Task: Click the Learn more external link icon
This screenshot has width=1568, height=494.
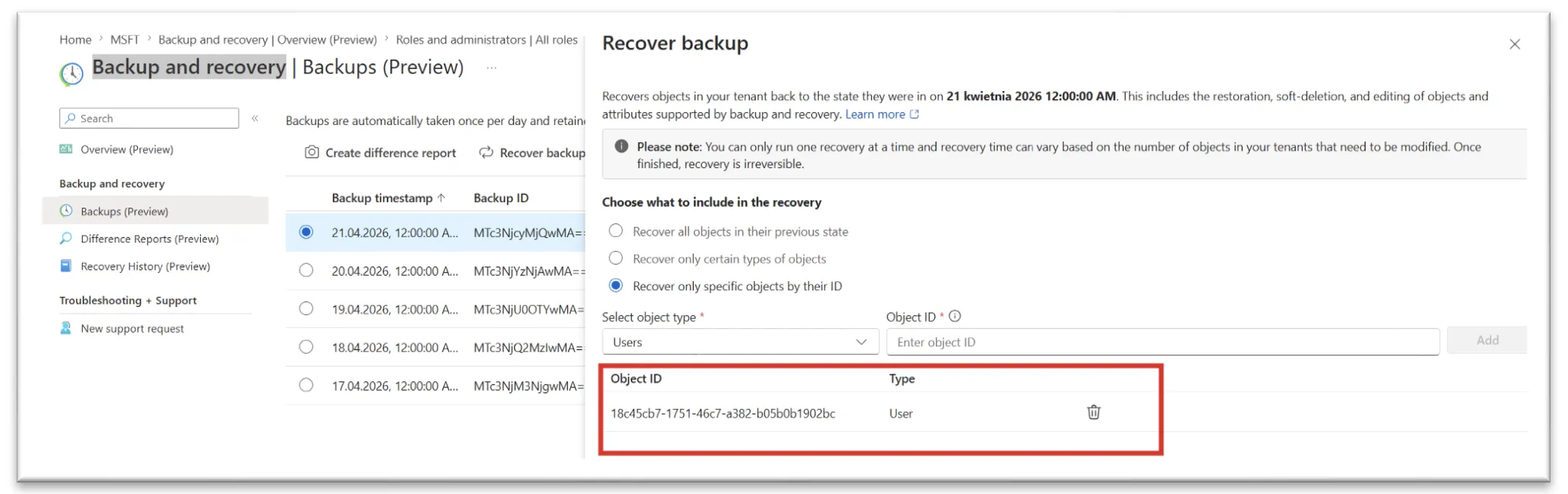Action: coord(914,114)
